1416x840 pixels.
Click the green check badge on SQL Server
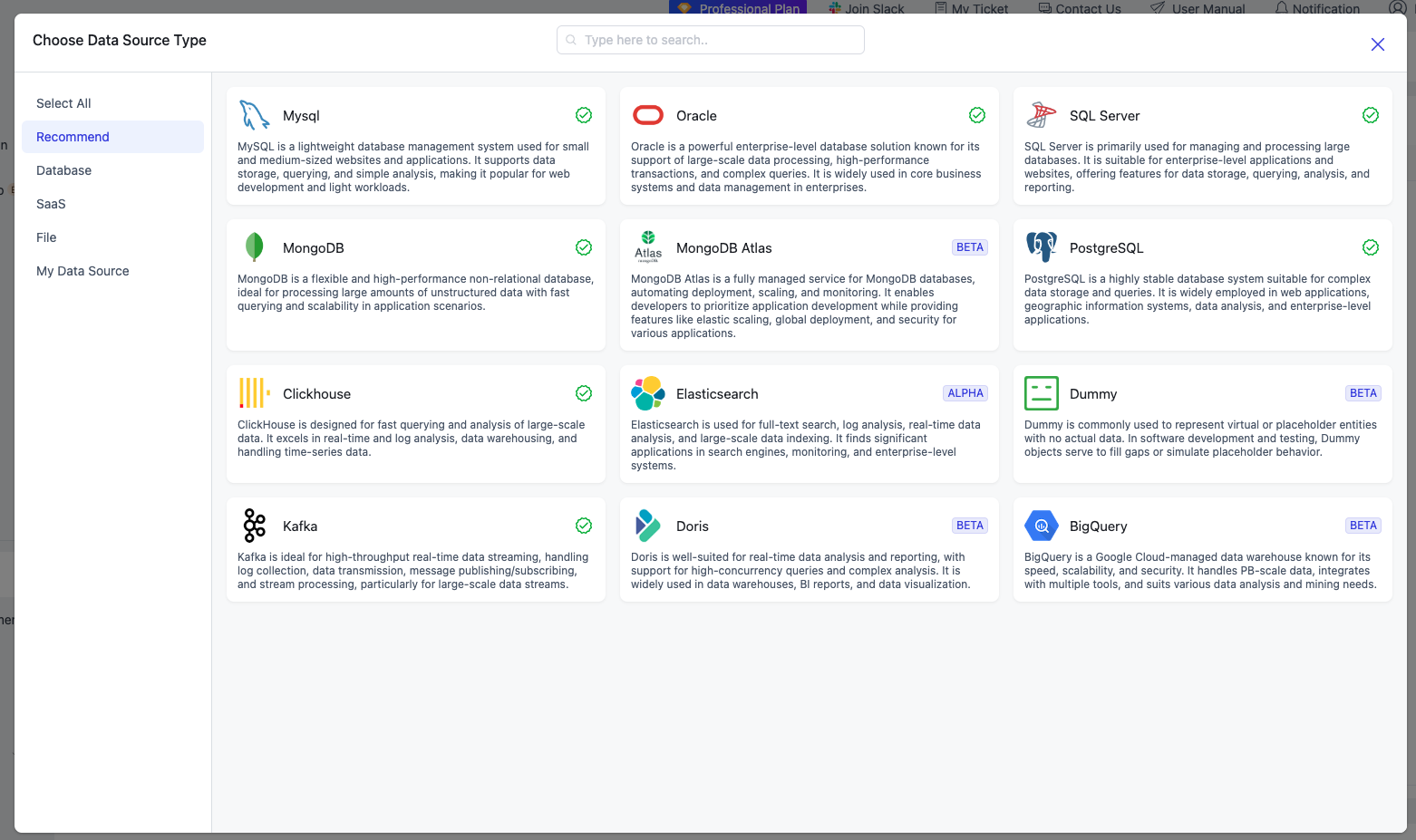click(1371, 115)
